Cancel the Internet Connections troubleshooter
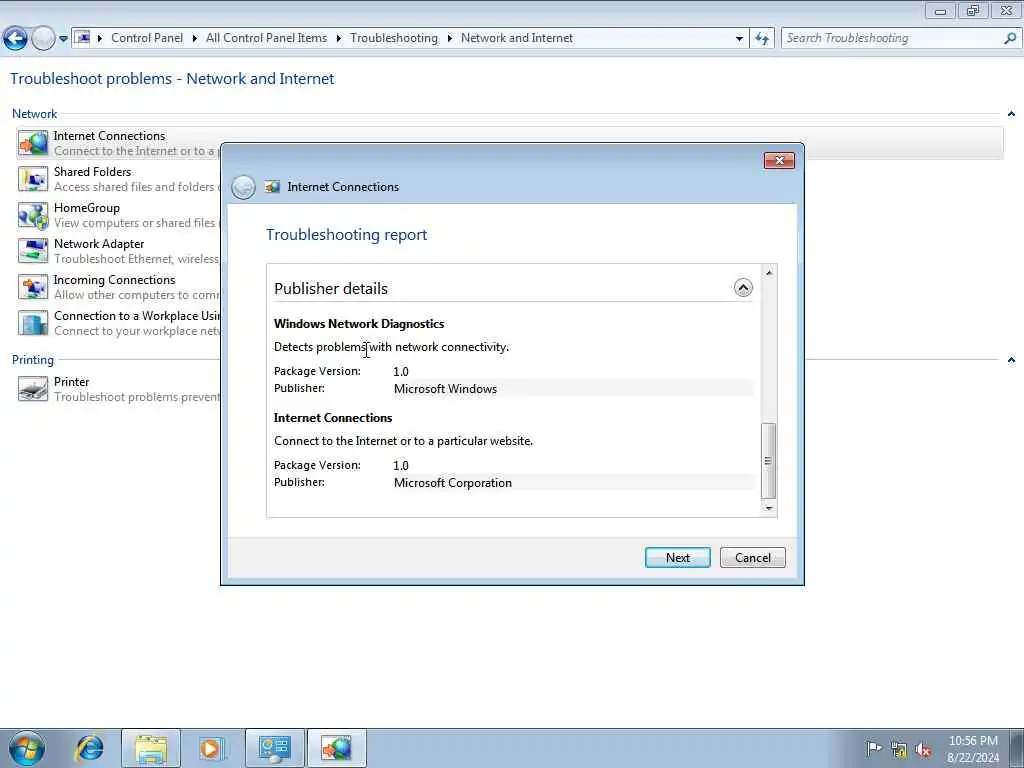The height and width of the screenshot is (768, 1024). (x=752, y=558)
